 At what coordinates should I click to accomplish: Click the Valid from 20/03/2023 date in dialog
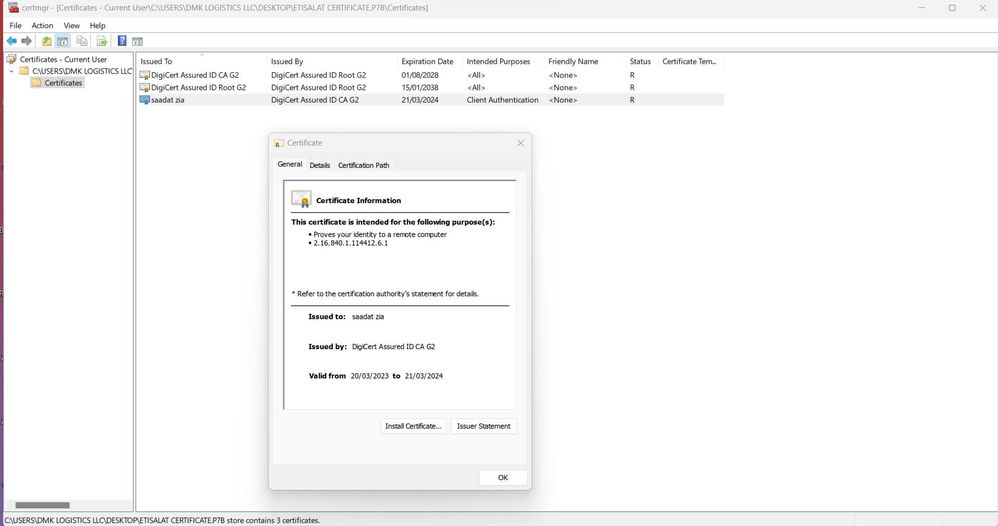[x=369, y=376]
